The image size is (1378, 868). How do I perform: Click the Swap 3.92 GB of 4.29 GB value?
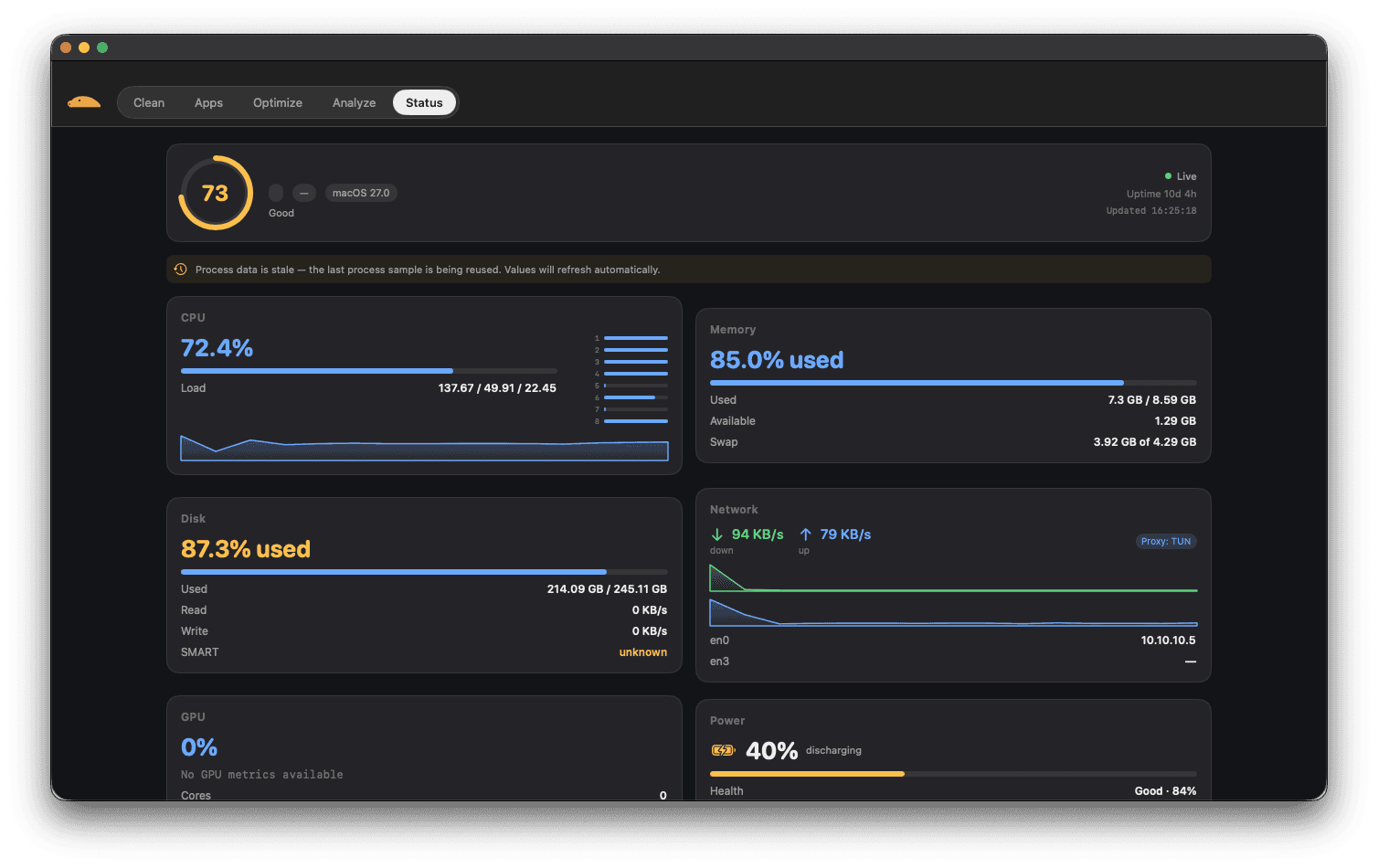[1145, 442]
